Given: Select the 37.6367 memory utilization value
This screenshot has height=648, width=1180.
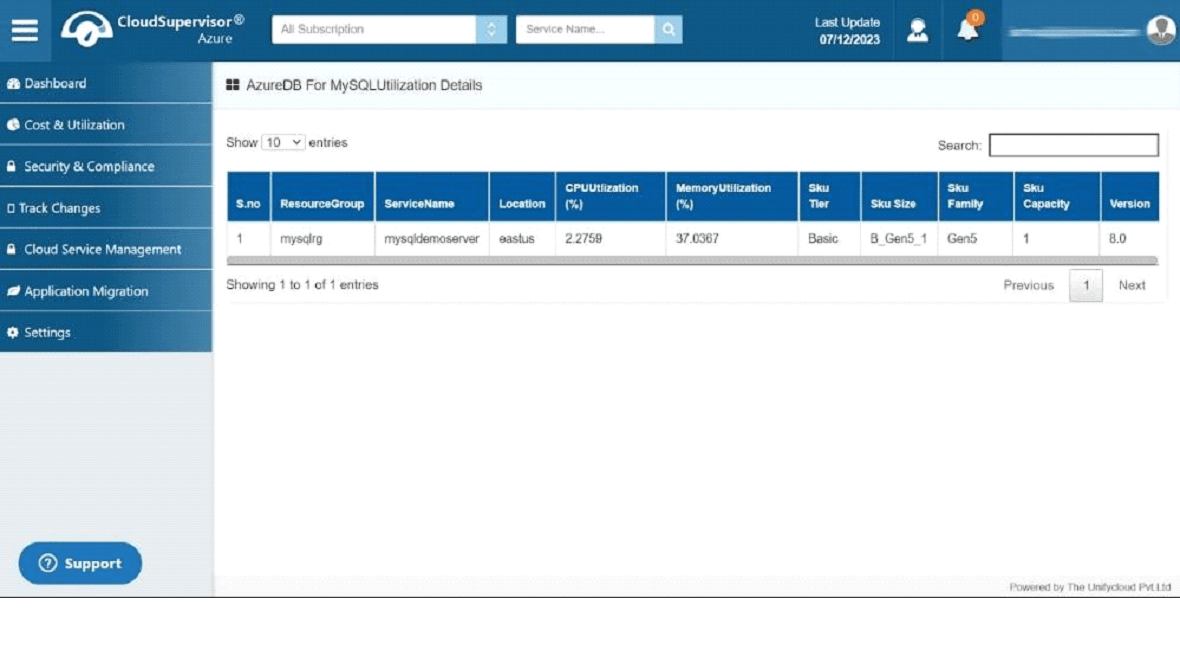Looking at the screenshot, I should [x=697, y=239].
